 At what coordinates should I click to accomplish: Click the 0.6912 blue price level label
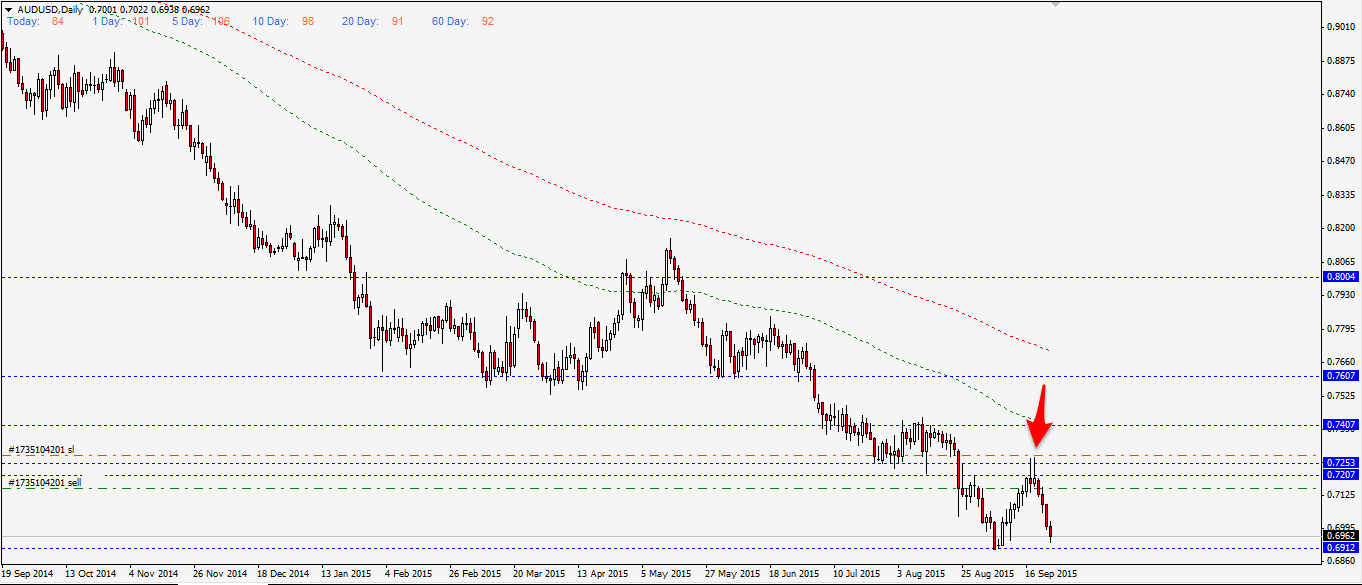1340,548
